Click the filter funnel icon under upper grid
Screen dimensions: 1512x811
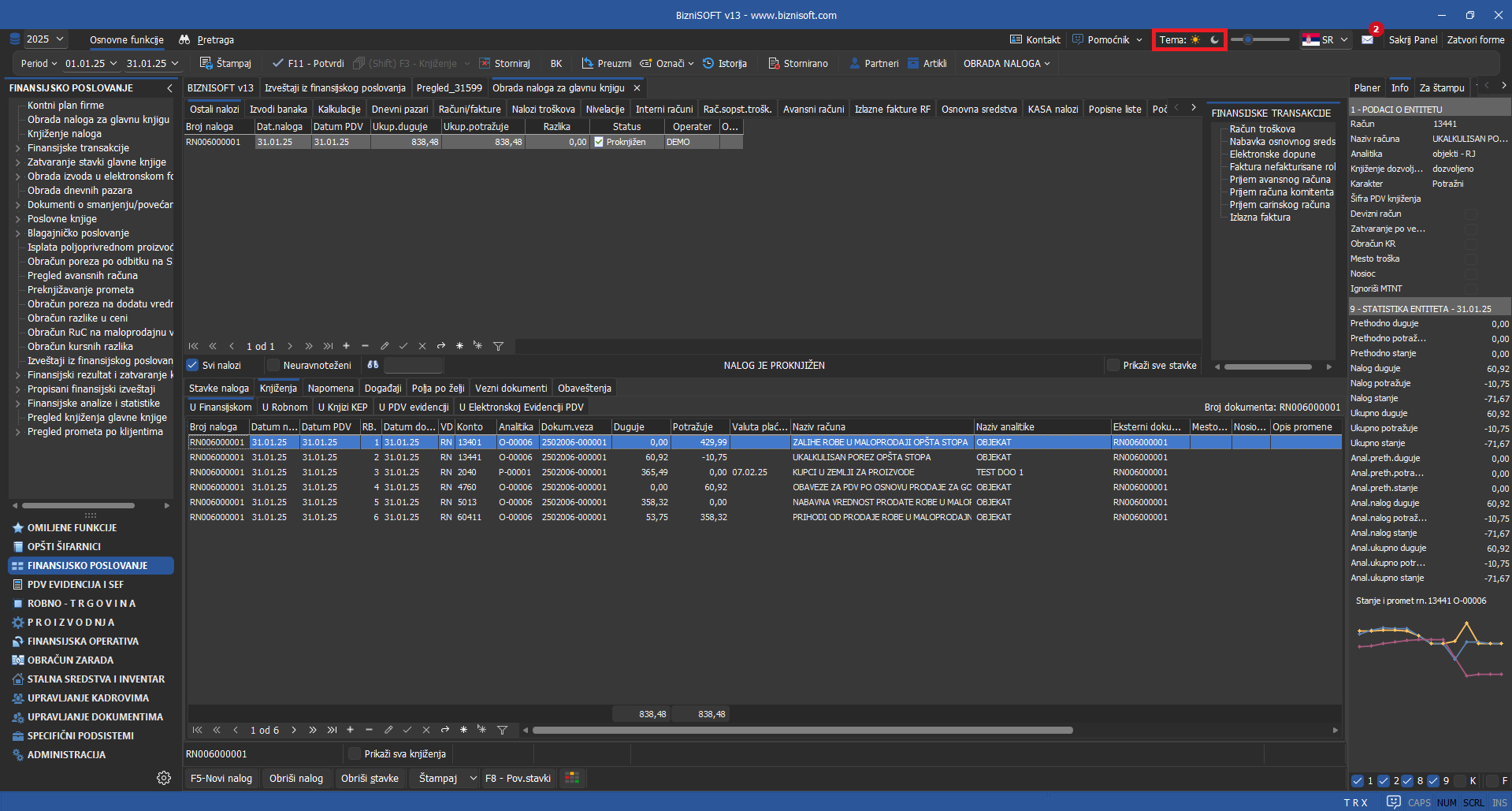point(498,346)
